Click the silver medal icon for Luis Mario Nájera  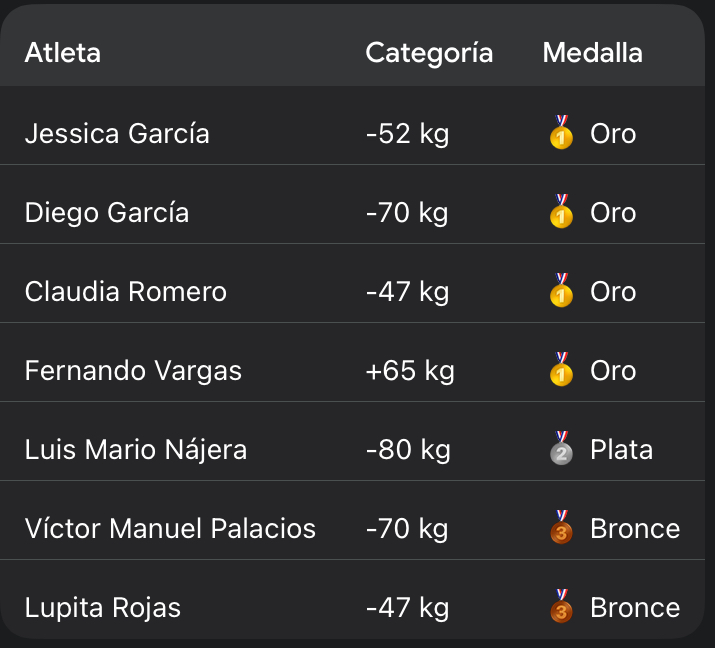point(561,449)
